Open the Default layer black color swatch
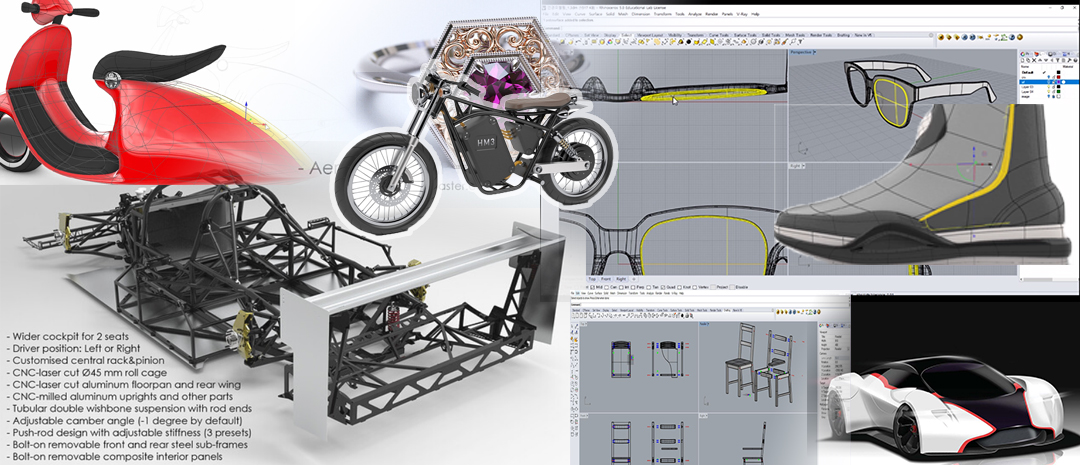The height and width of the screenshot is (465, 1080). tap(1059, 72)
